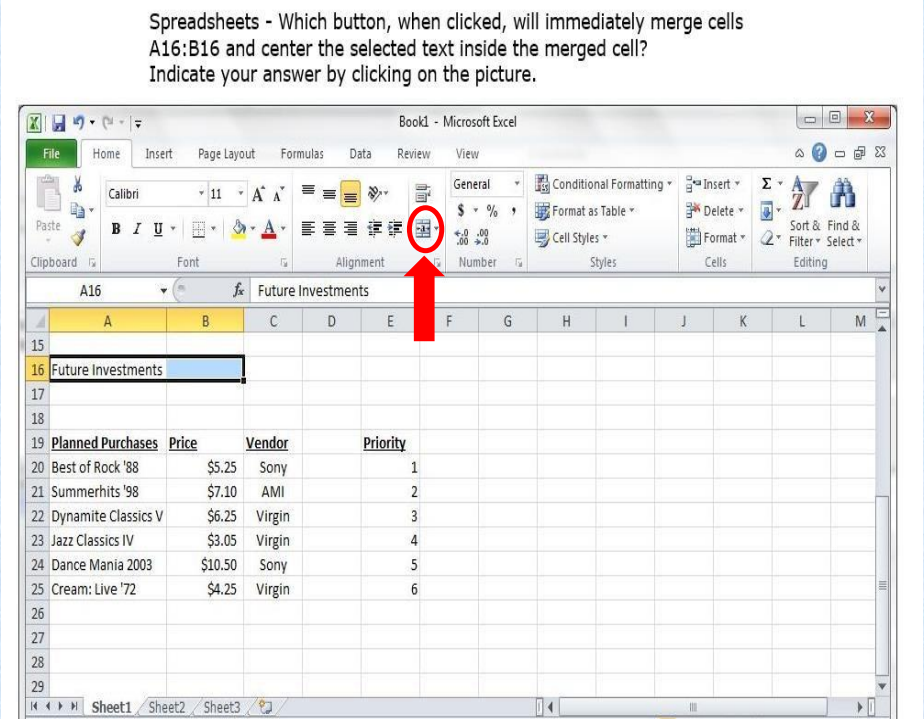Apply Accounting dollar number format

(461, 210)
